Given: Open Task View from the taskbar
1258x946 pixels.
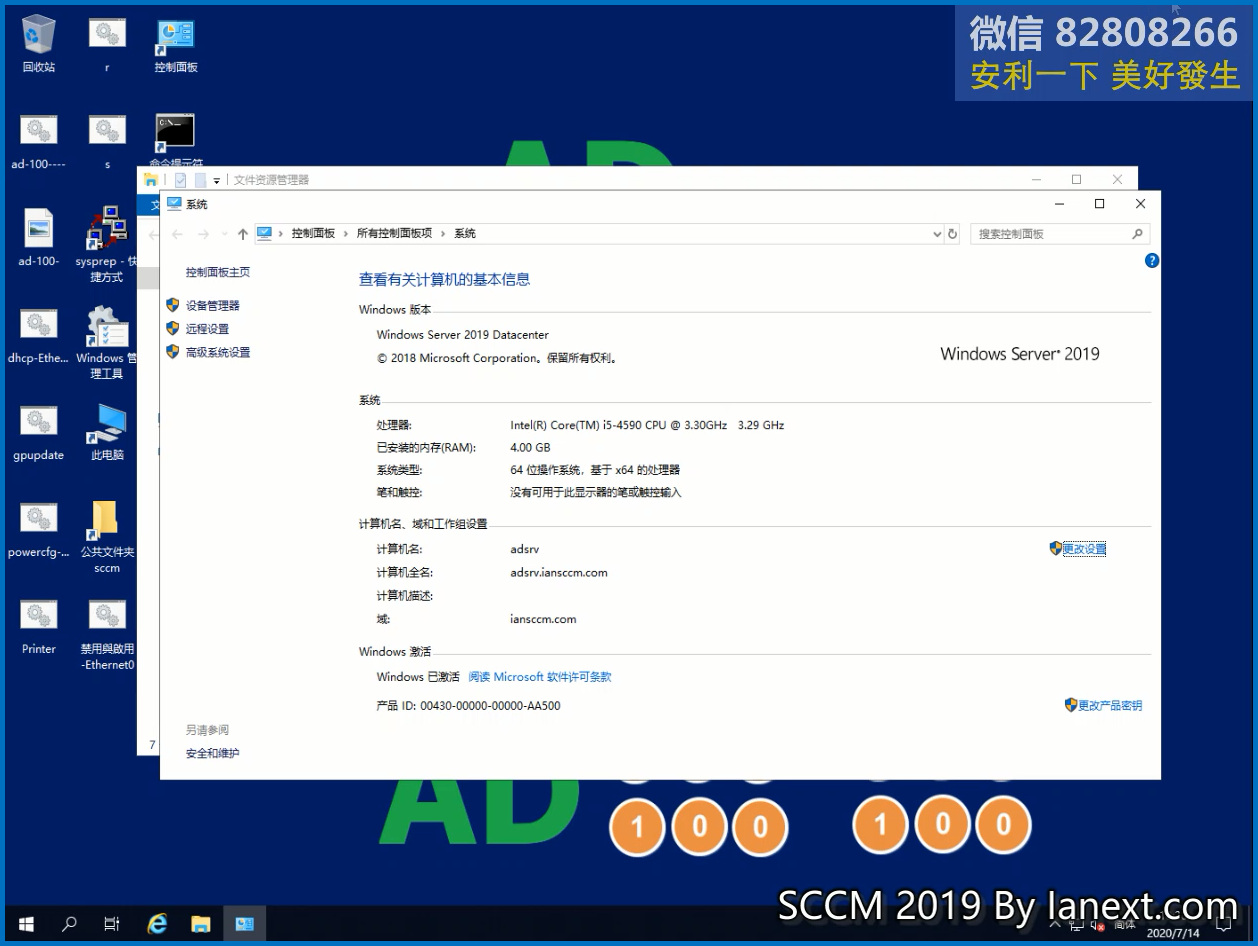Looking at the screenshot, I should [x=112, y=924].
